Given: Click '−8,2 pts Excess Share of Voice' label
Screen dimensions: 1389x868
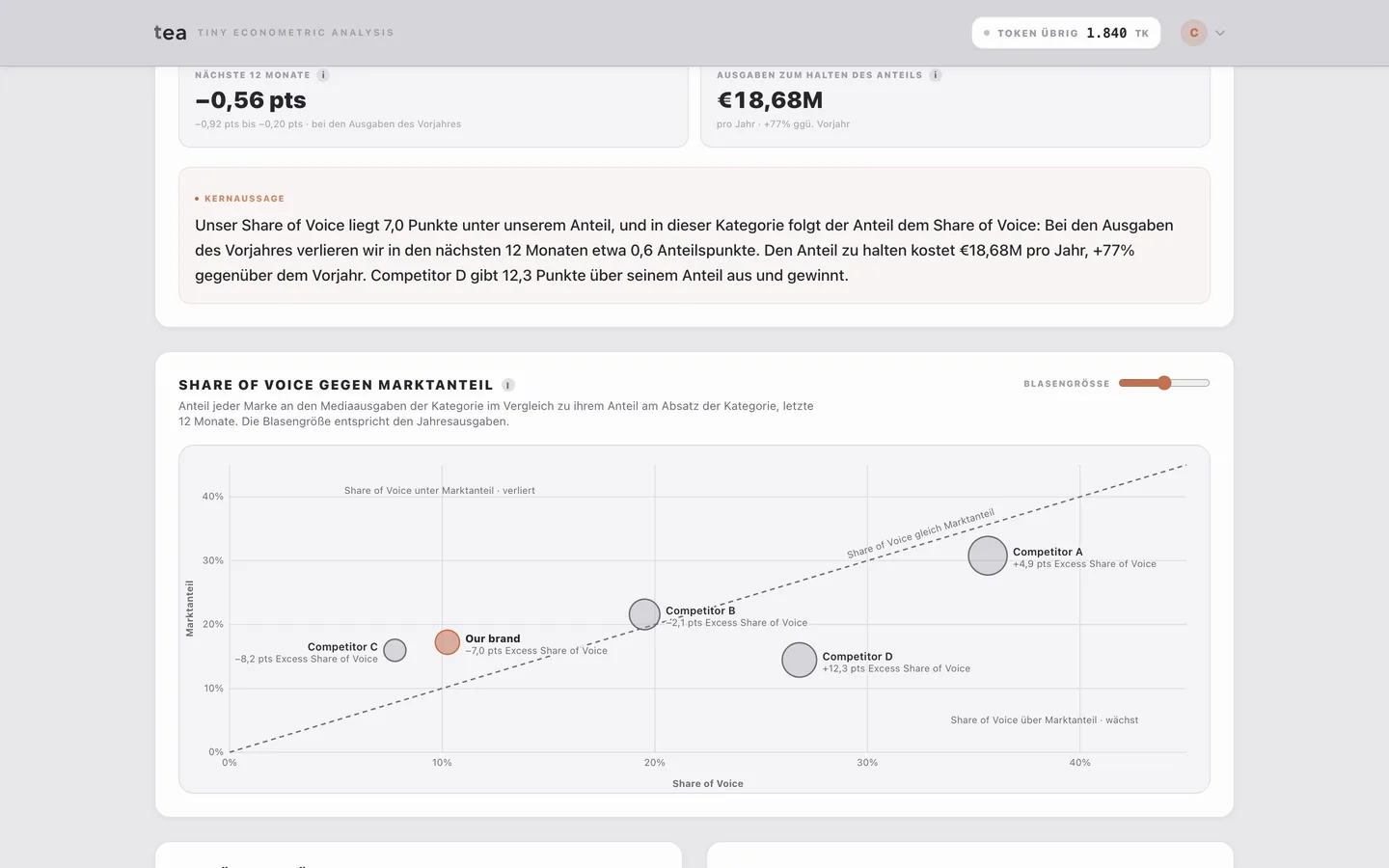Looking at the screenshot, I should (x=307, y=660).
